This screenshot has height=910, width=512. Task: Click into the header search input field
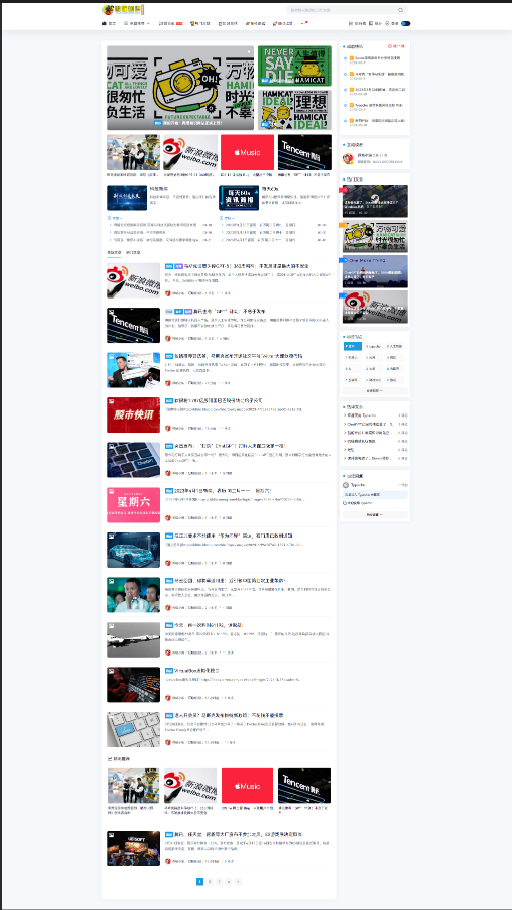coord(341,10)
